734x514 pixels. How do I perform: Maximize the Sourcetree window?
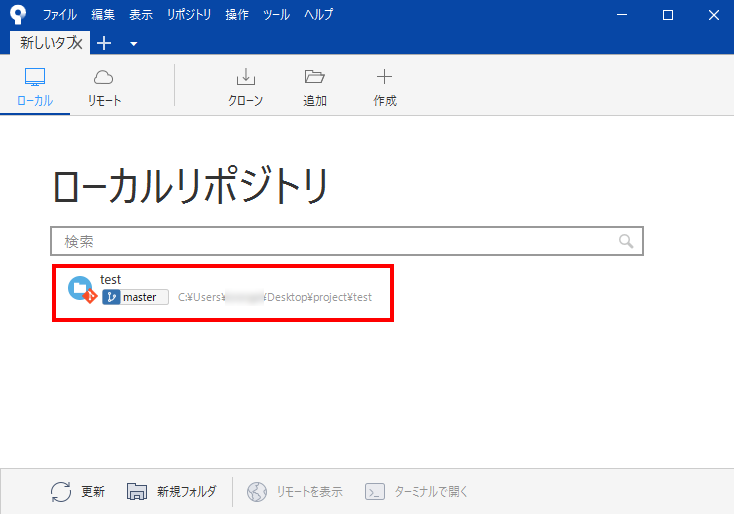pos(668,15)
